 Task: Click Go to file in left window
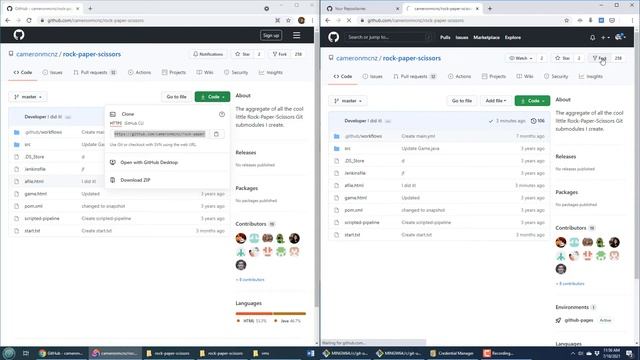coord(176,97)
